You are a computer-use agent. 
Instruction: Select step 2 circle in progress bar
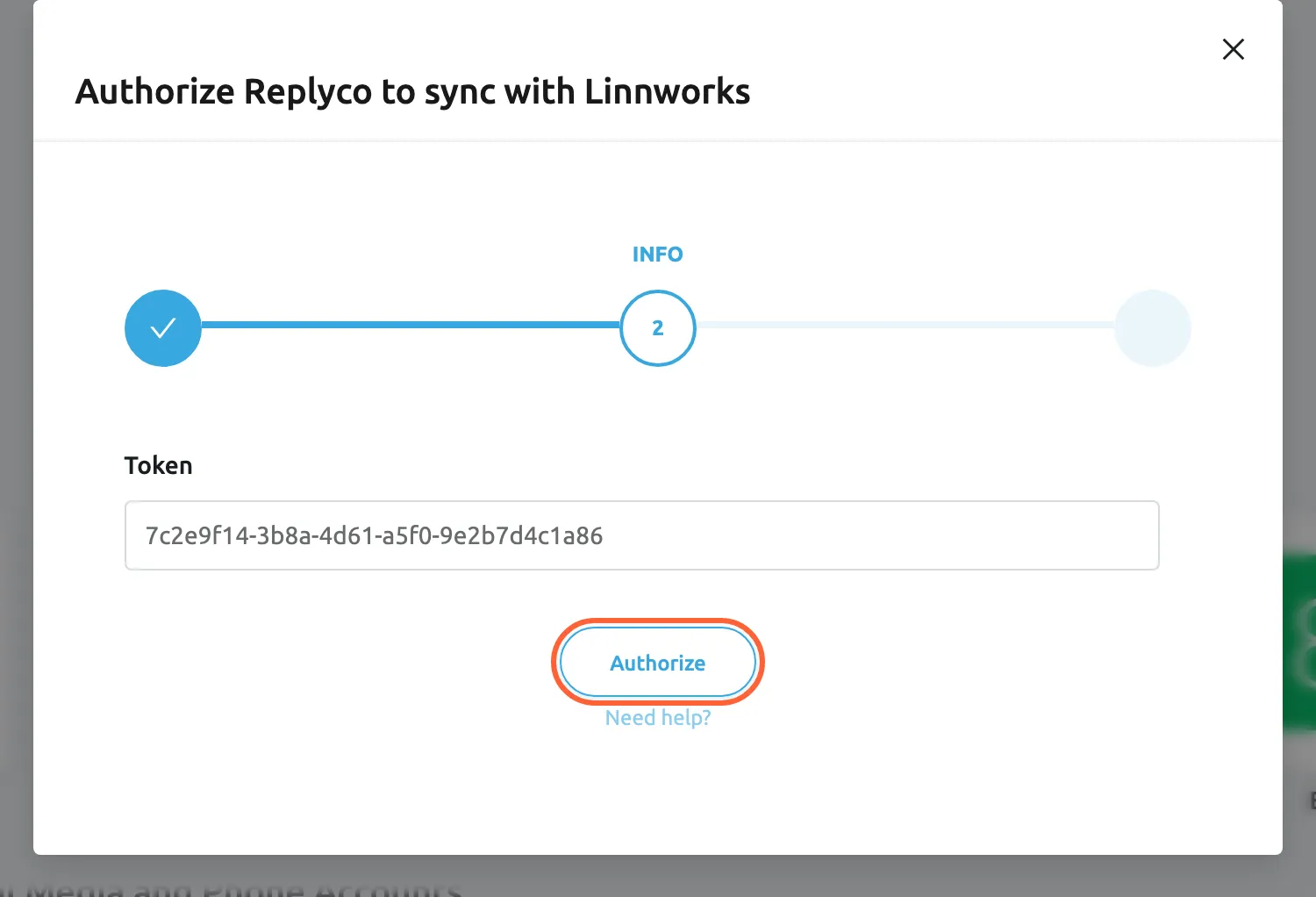coord(658,328)
